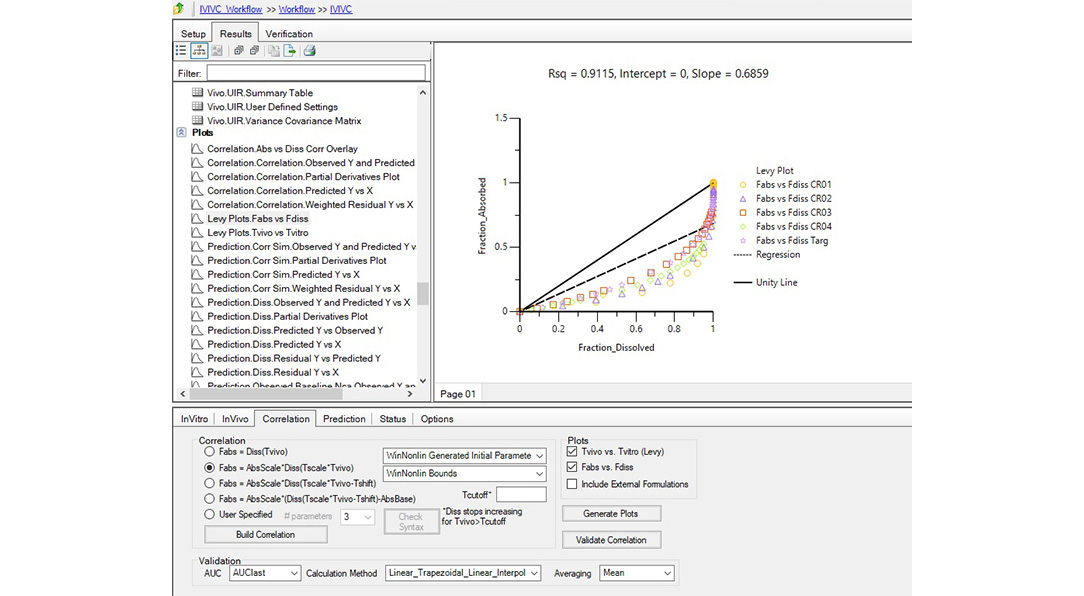Click plot icon for Correlation.Correlation.Weighted Residual Y vs X

[197, 205]
